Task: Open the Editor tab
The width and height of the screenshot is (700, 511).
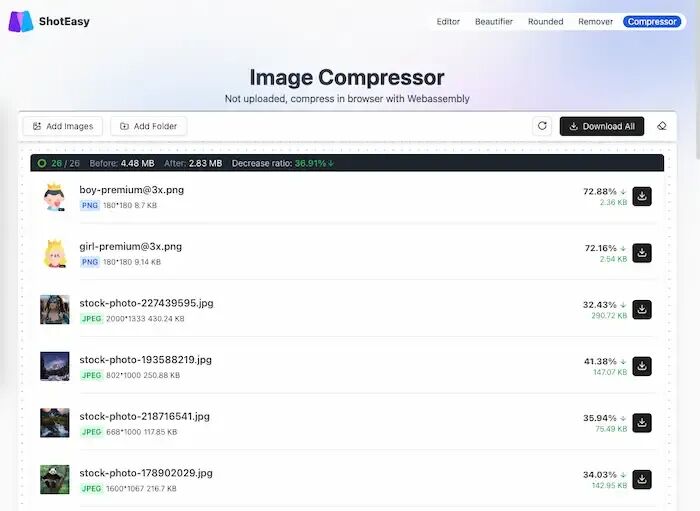Action: point(448,21)
